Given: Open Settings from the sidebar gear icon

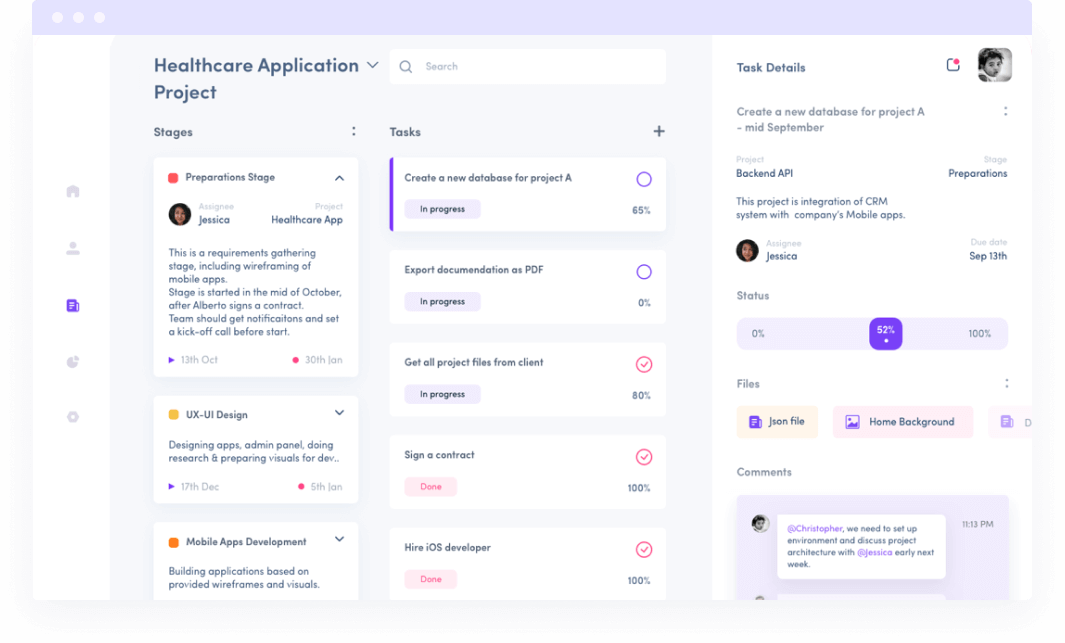Looking at the screenshot, I should (72, 417).
